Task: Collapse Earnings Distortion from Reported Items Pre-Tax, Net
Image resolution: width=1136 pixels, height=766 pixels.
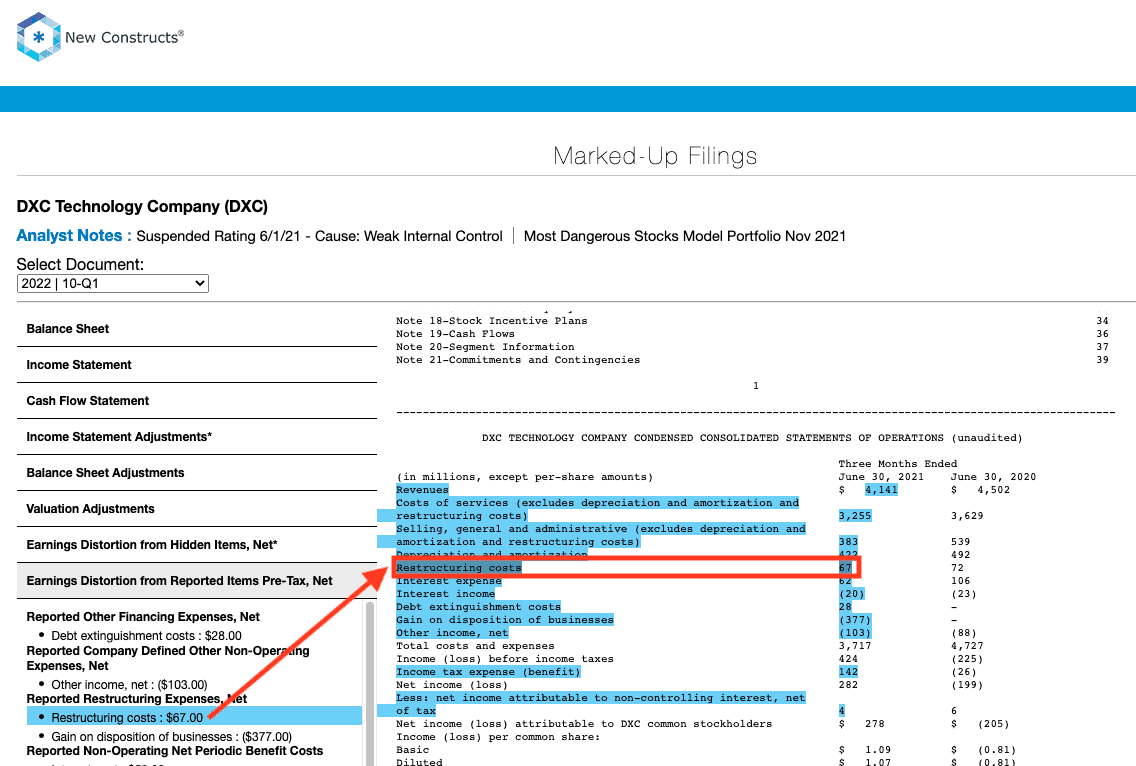Action: coord(196,581)
